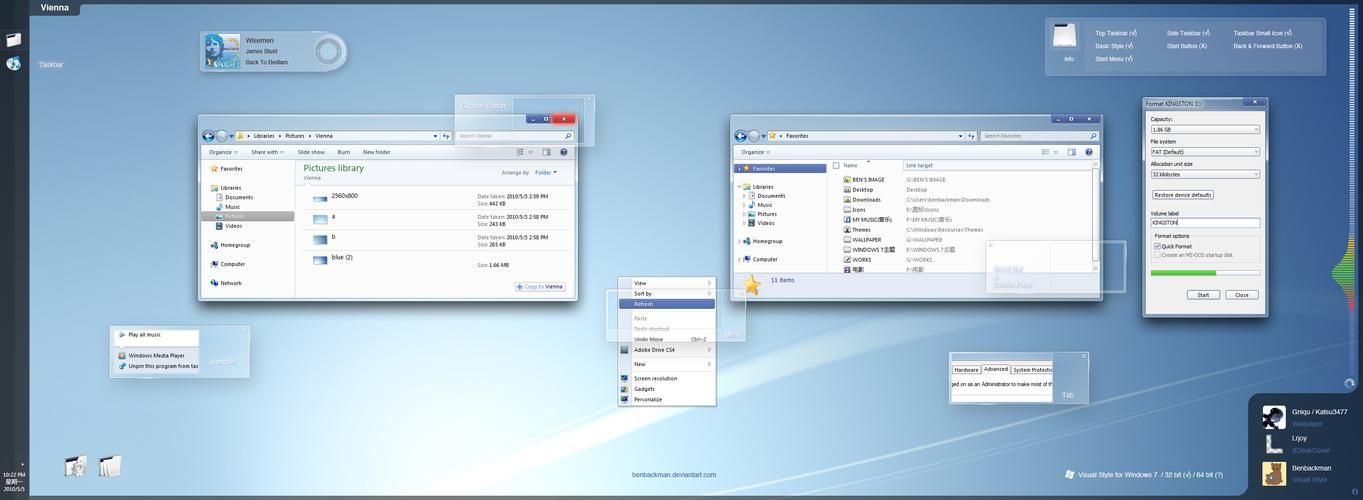Open address history dropdown in Vienna window
Viewport: 1363px width, 500px height.
tap(436, 136)
